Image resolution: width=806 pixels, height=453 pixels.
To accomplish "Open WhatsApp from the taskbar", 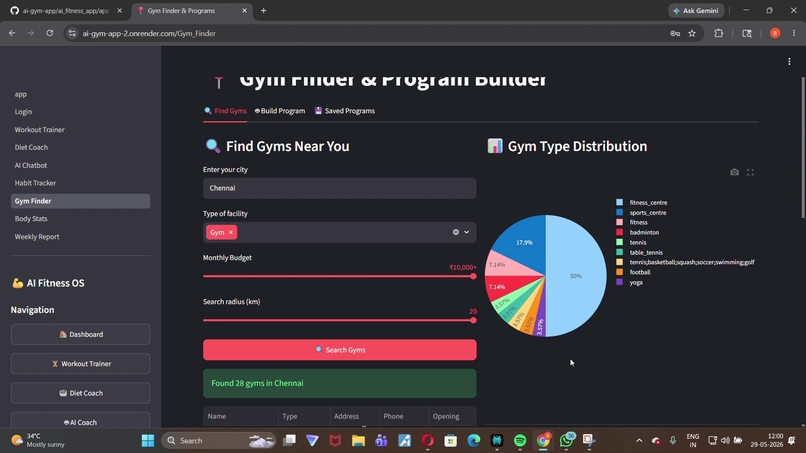I will (x=566, y=441).
